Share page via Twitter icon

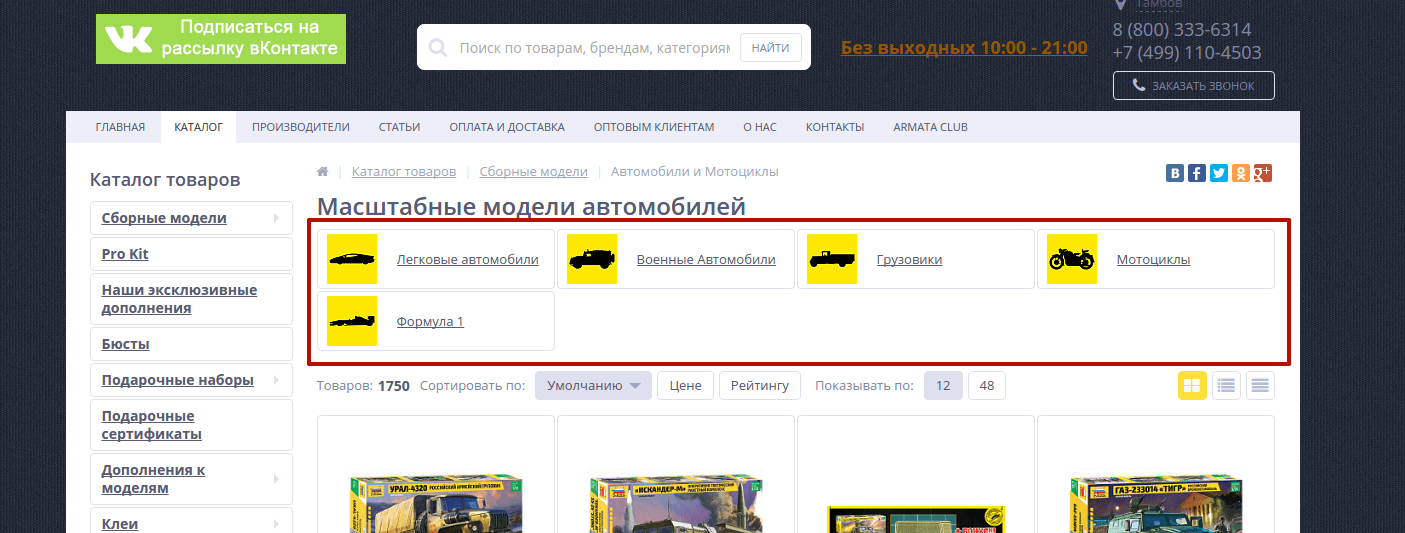1219,173
